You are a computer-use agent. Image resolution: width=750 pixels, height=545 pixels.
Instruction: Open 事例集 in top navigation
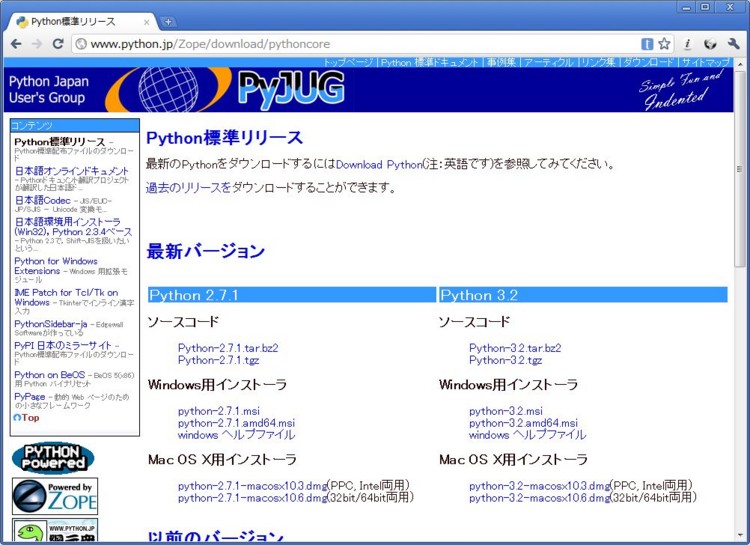coord(501,62)
